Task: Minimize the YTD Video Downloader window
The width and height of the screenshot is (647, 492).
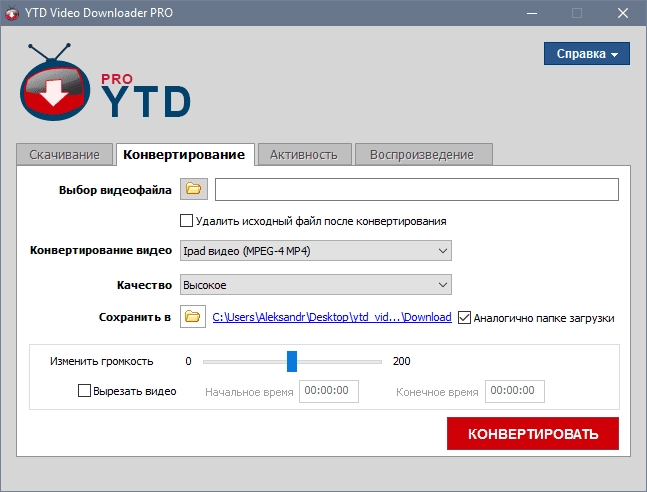Action: 532,13
